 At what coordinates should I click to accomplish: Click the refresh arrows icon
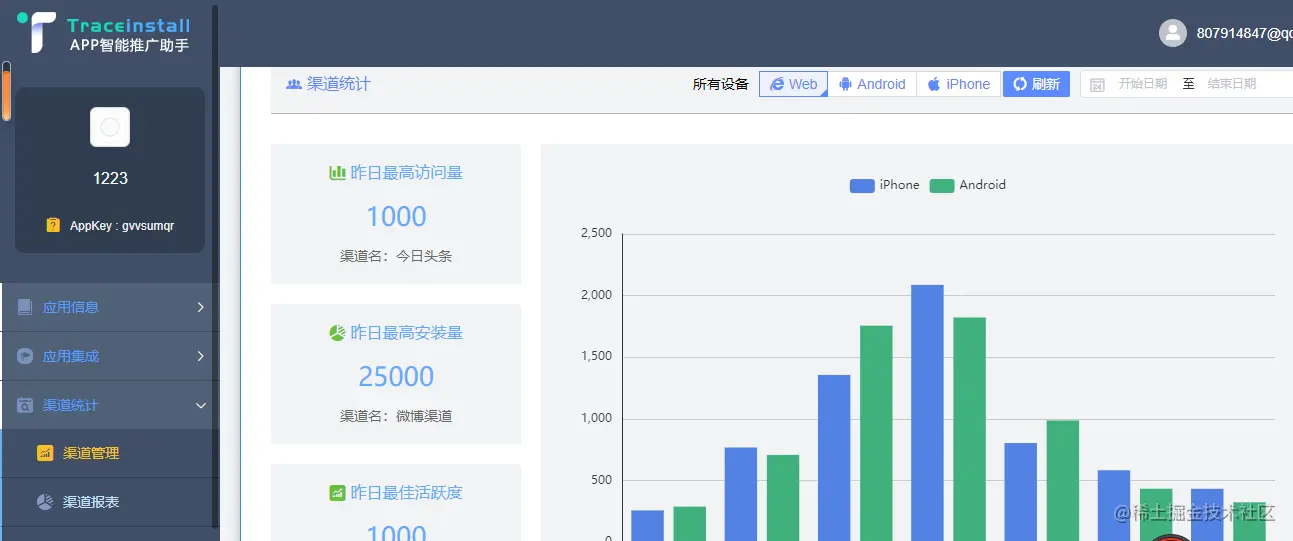click(1020, 84)
